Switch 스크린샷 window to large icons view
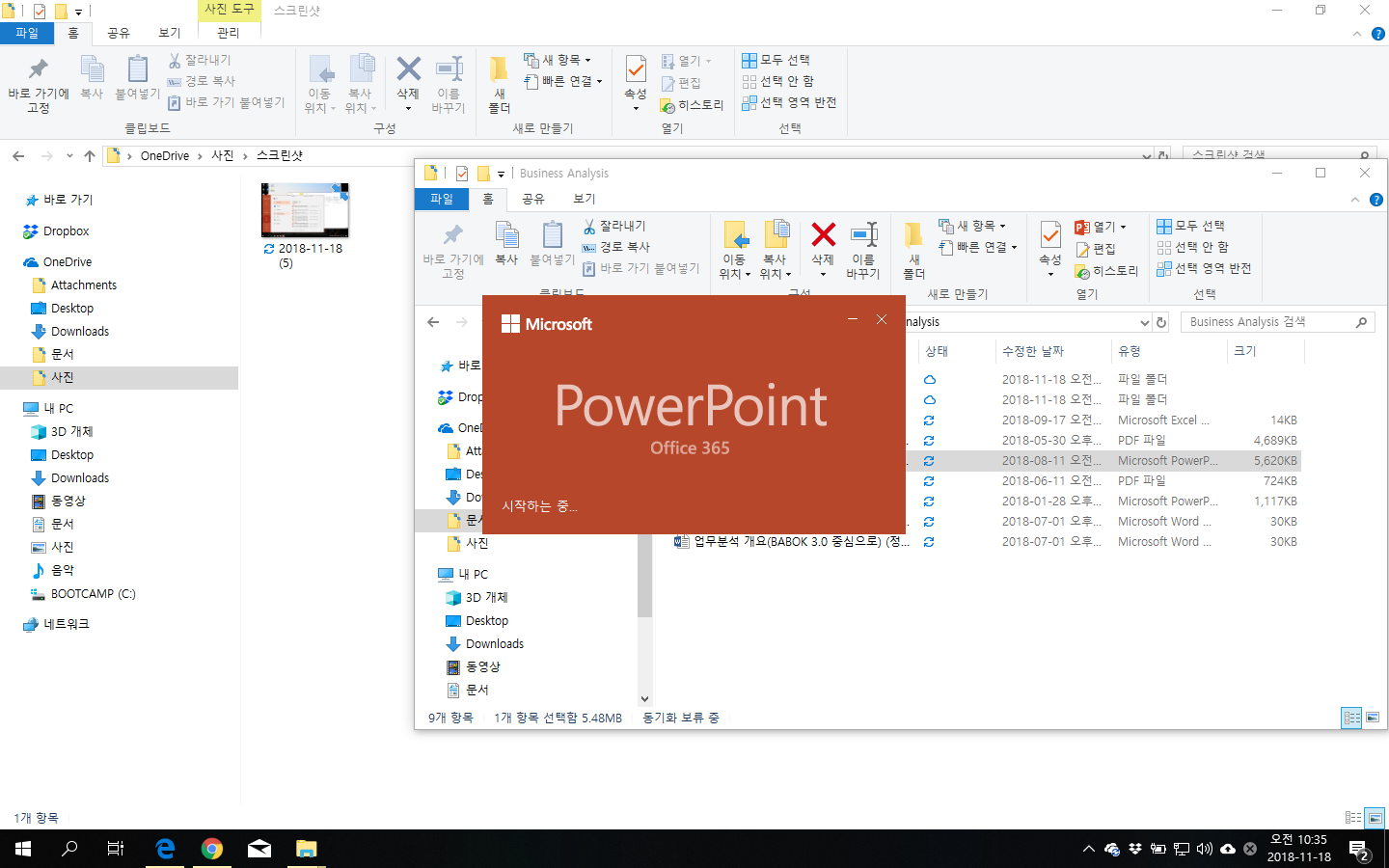The width and height of the screenshot is (1389, 868). click(x=1375, y=818)
